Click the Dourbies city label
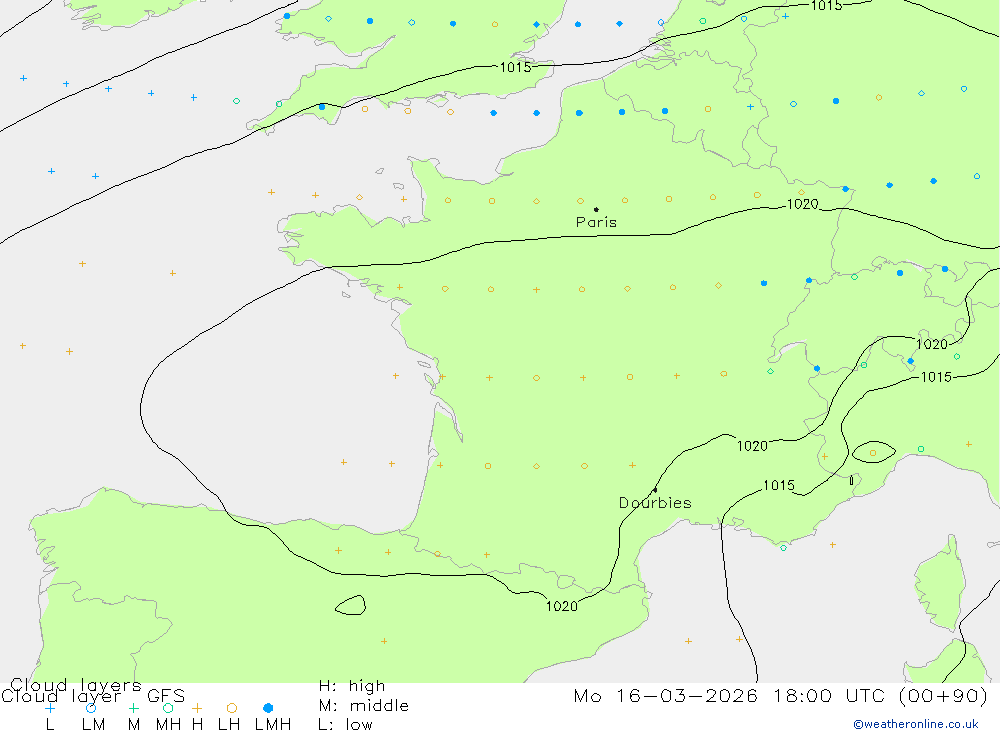 click(x=655, y=503)
